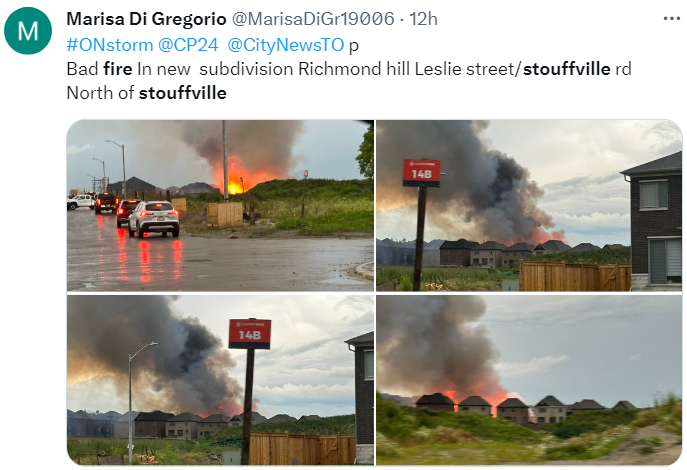Image resolution: width=687 pixels, height=470 pixels.
Task: Click the bold 'stouffville' in 'stouffville rd'
Action: click(567, 69)
